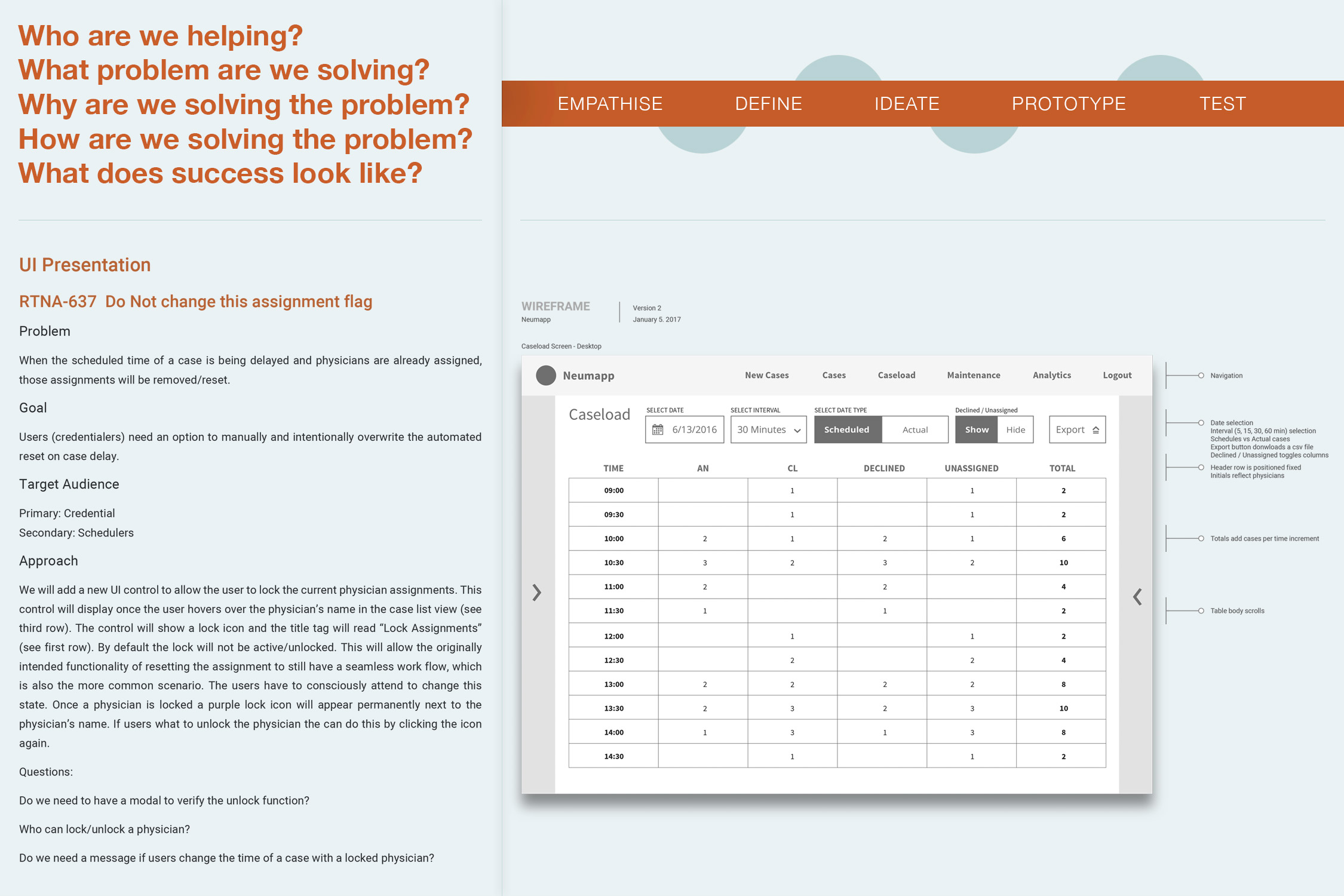Click the 10:30 row total cell
The width and height of the screenshot is (1344, 896).
pos(1063,563)
